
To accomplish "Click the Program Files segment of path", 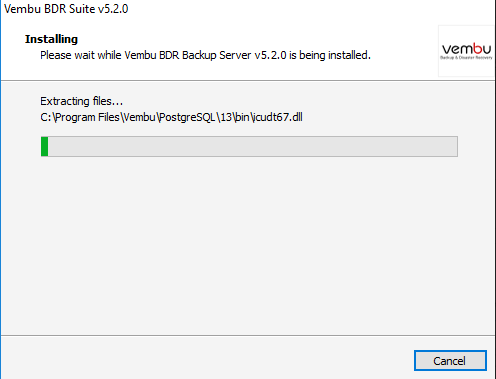I will pos(87,117).
